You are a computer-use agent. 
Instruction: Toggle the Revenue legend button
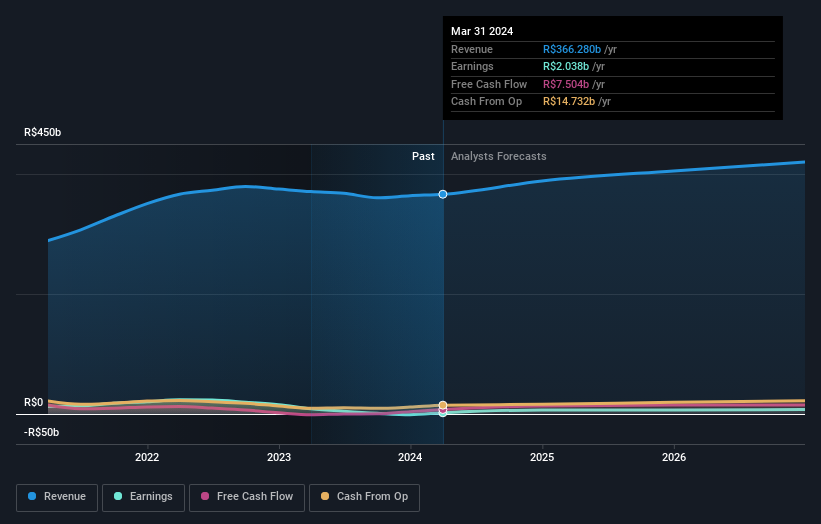pyautogui.click(x=57, y=497)
